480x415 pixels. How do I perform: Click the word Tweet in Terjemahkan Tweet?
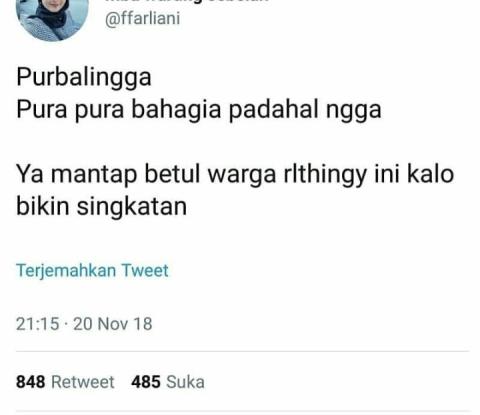[145, 270]
